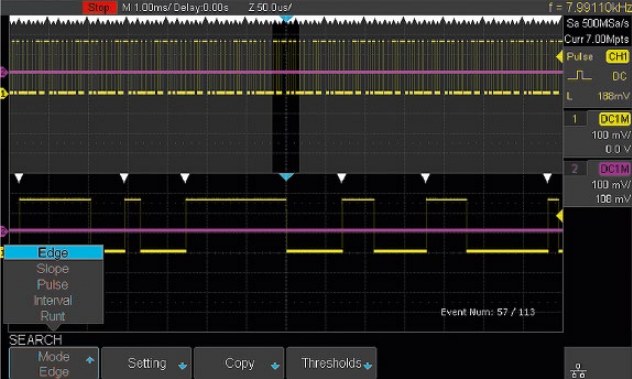Image resolution: width=632 pixels, height=379 pixels.
Task: Click the Delay:0.00s readout
Action: click(201, 7)
